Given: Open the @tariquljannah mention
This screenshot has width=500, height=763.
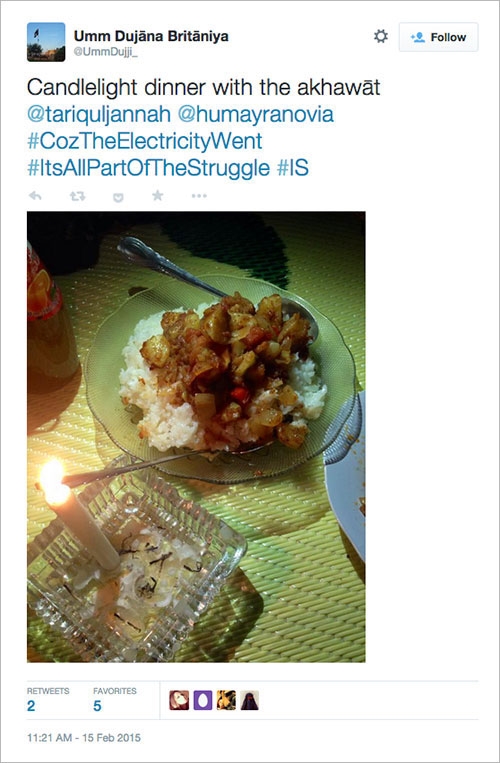Looking at the screenshot, I should coord(99,115).
